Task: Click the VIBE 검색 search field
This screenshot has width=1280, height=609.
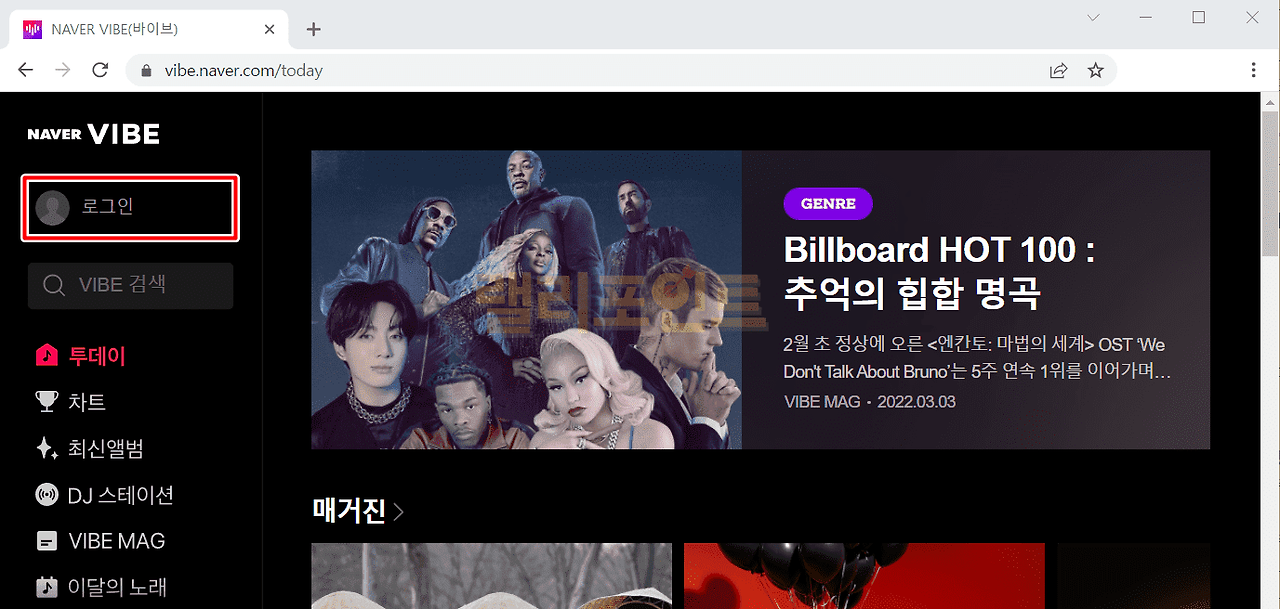Action: (x=130, y=286)
